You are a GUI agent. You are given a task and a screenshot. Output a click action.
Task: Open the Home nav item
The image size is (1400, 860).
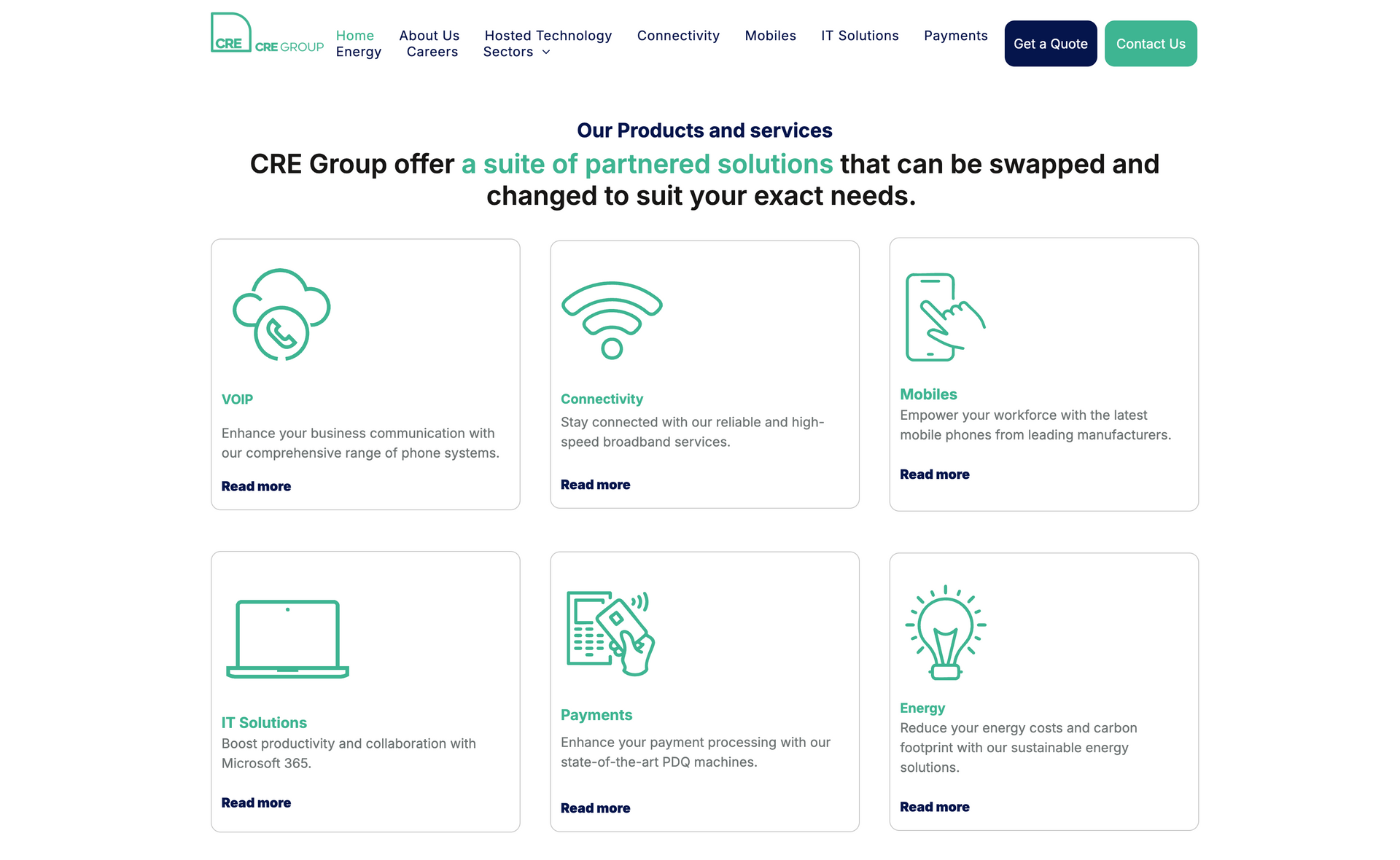pos(354,36)
